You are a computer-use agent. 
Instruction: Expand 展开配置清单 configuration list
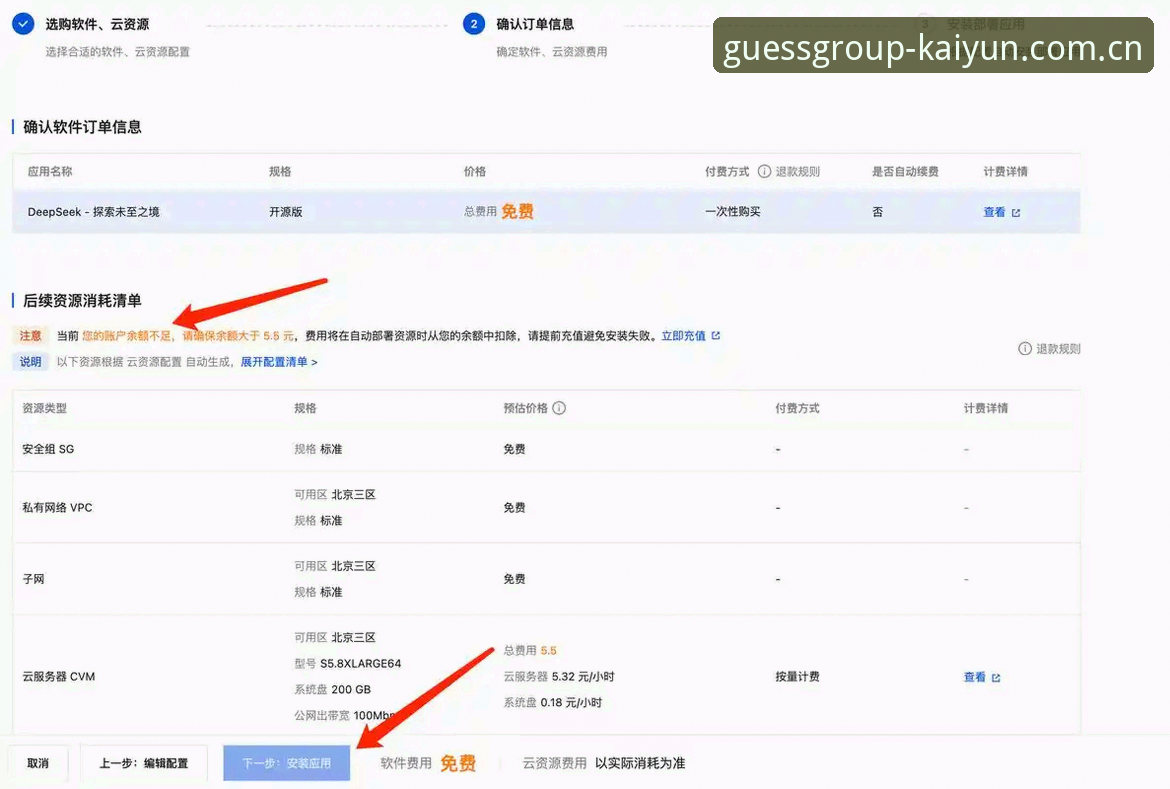pyautogui.click(x=278, y=362)
